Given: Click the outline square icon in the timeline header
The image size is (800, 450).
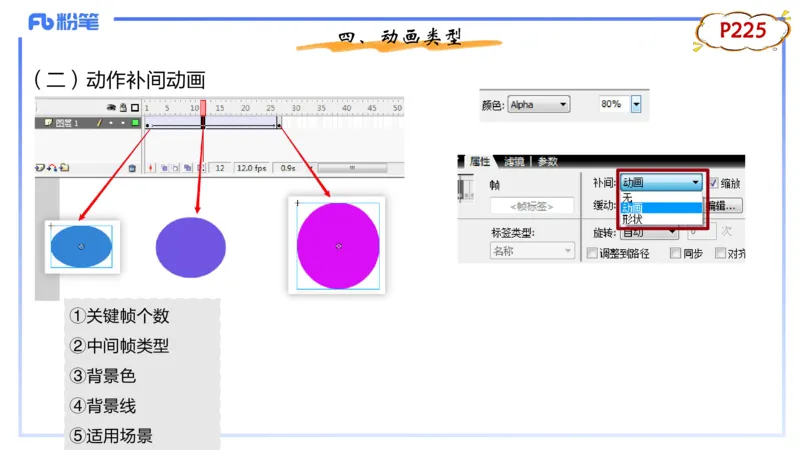Looking at the screenshot, I should 135,108.
